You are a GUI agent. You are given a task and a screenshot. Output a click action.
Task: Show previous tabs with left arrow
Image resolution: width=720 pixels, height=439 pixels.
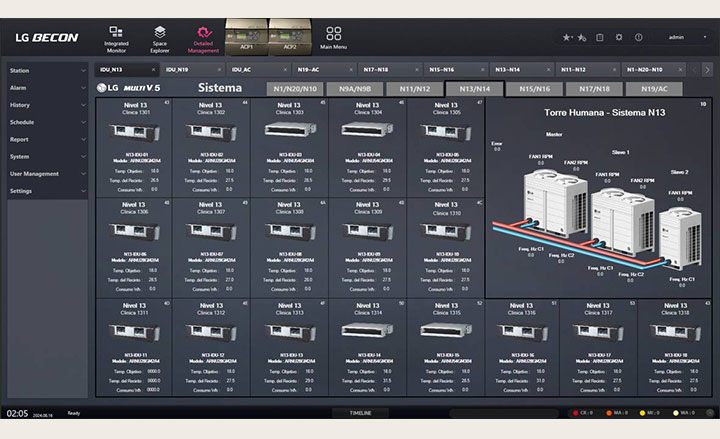[694, 70]
